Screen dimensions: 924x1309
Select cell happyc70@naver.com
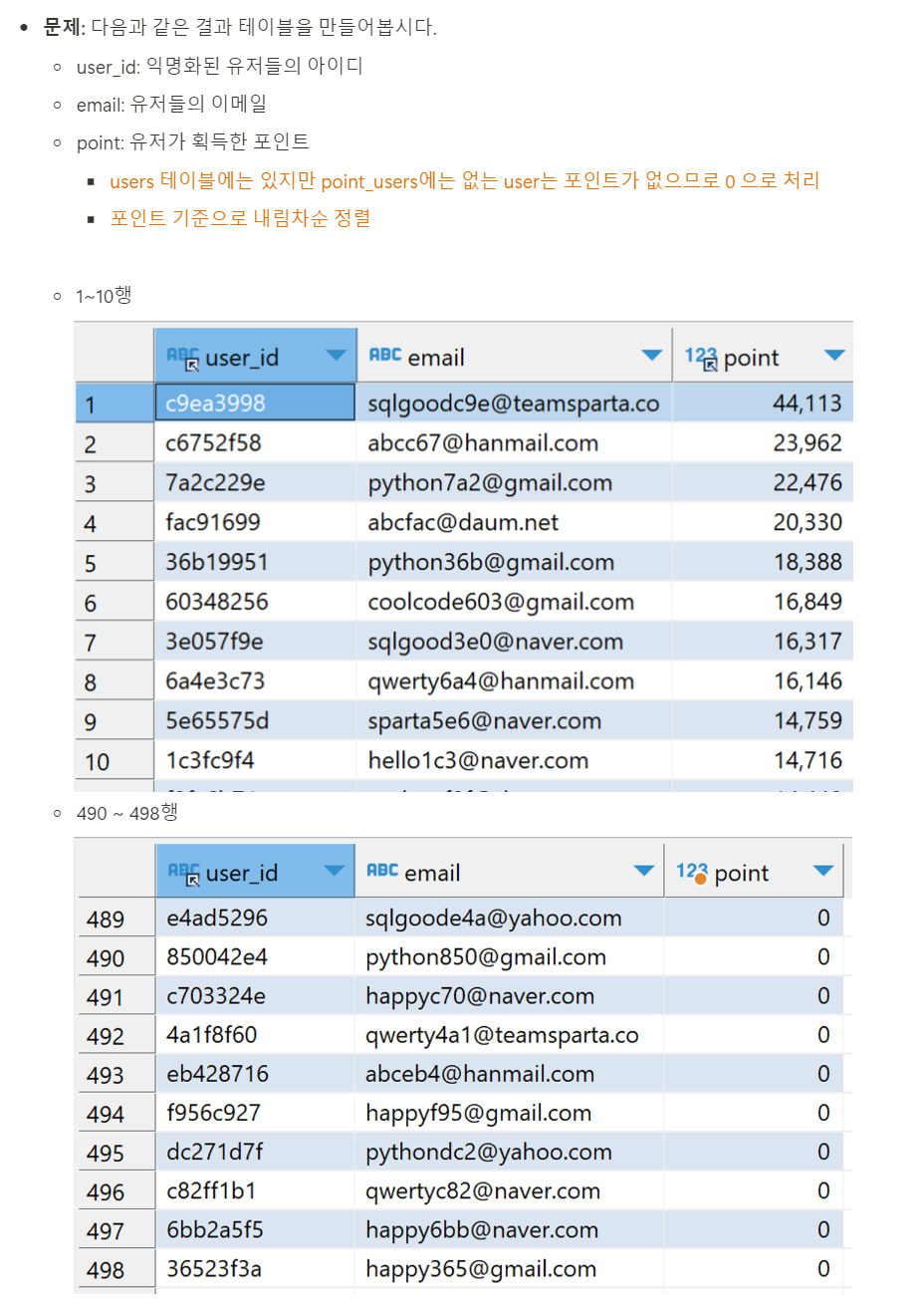click(509, 995)
